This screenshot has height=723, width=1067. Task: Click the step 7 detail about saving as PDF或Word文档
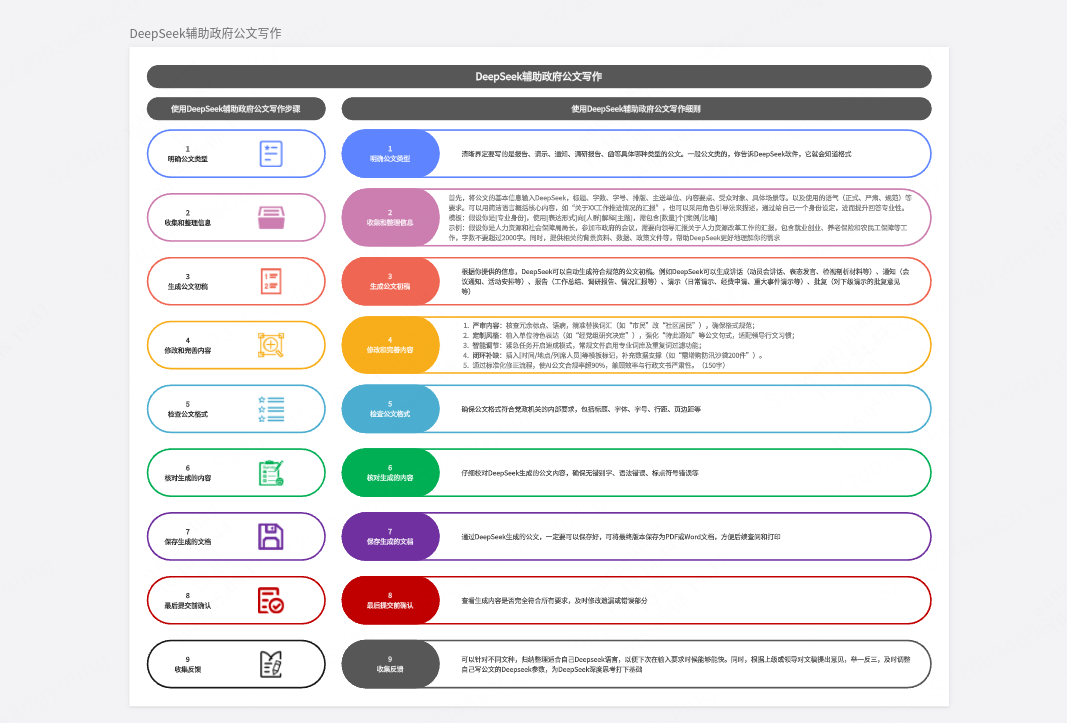[x=621, y=536]
